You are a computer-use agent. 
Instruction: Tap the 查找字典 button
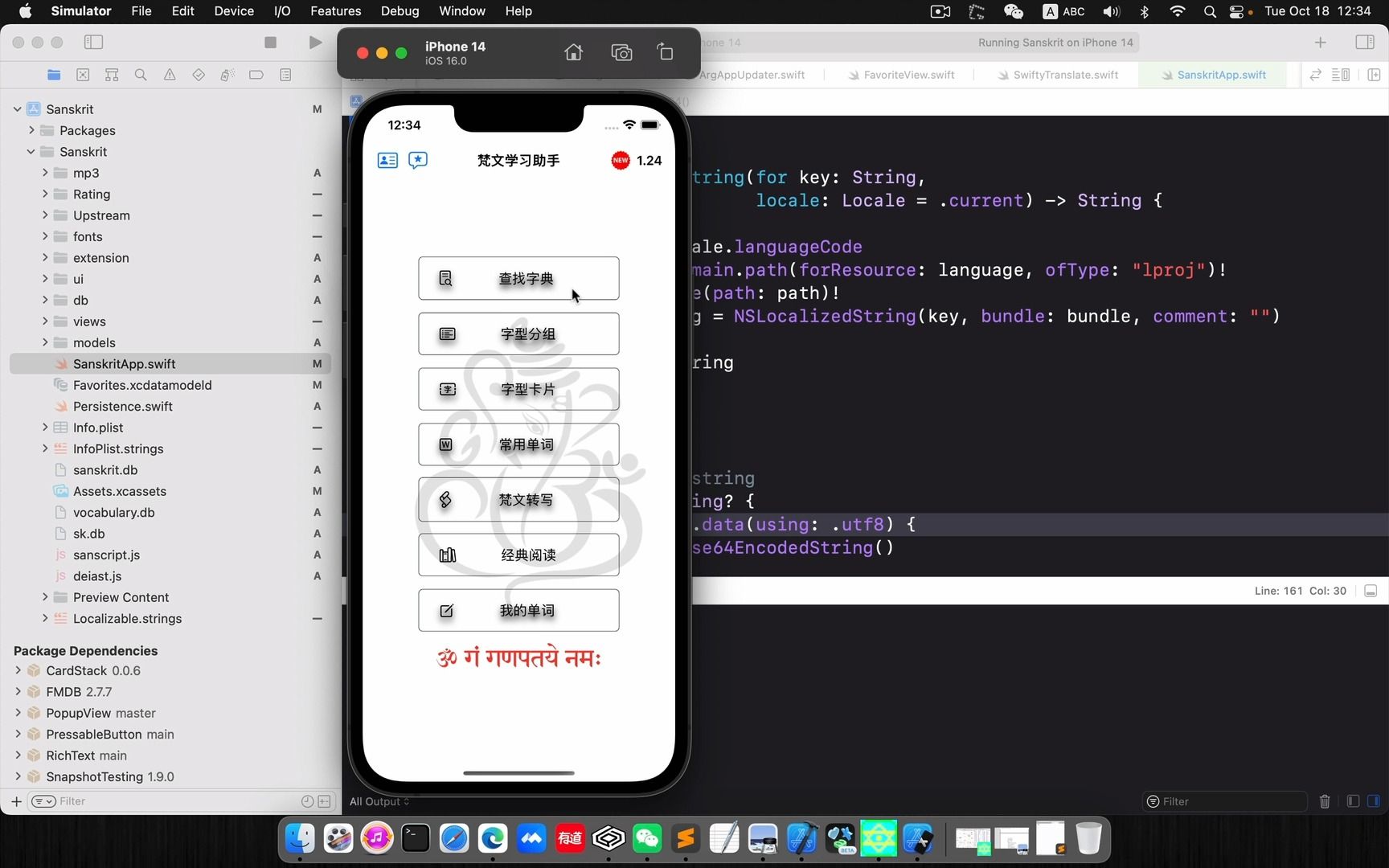[x=518, y=278]
